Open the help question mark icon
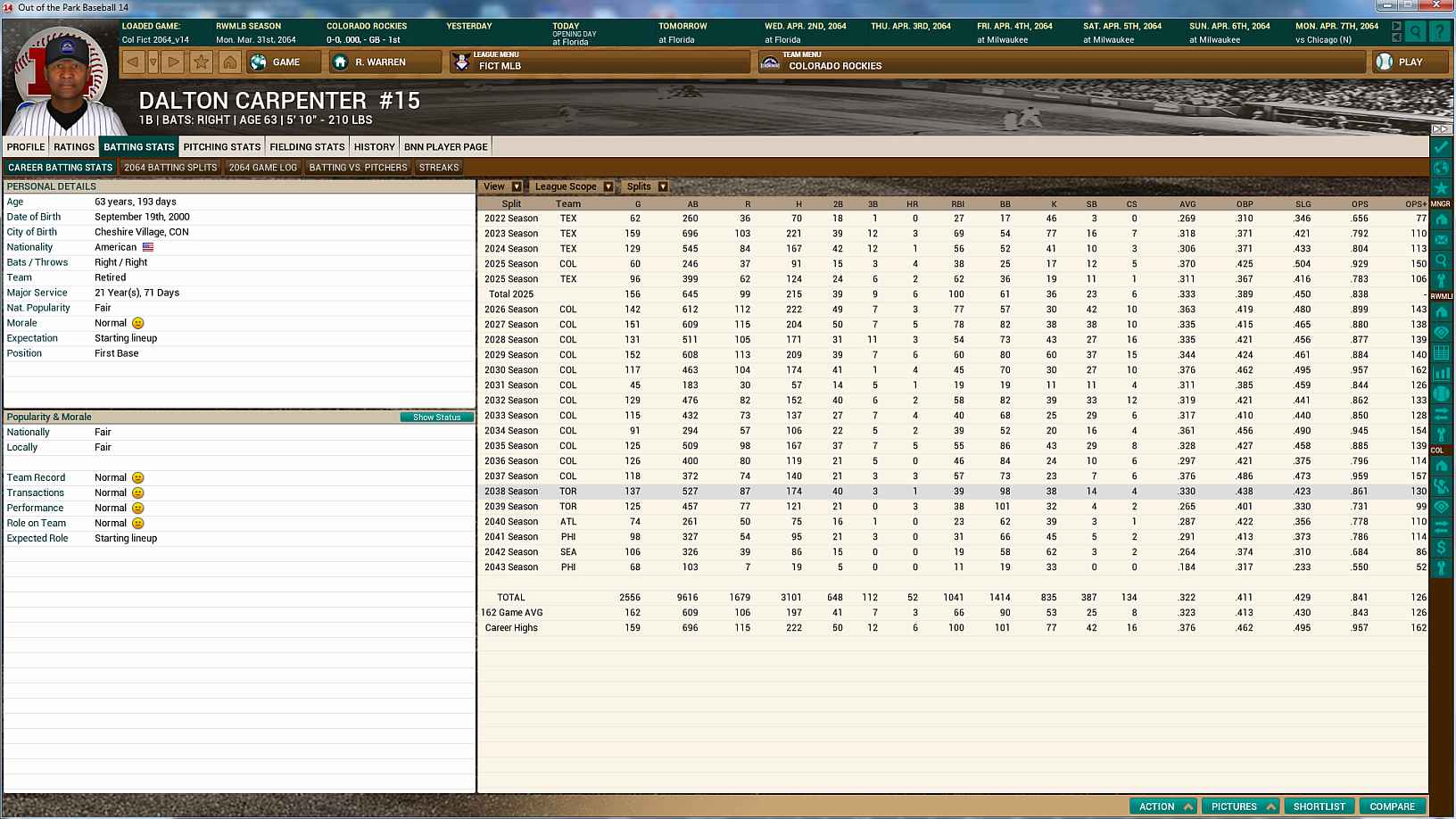This screenshot has height=819, width=1456. pos(1439,32)
